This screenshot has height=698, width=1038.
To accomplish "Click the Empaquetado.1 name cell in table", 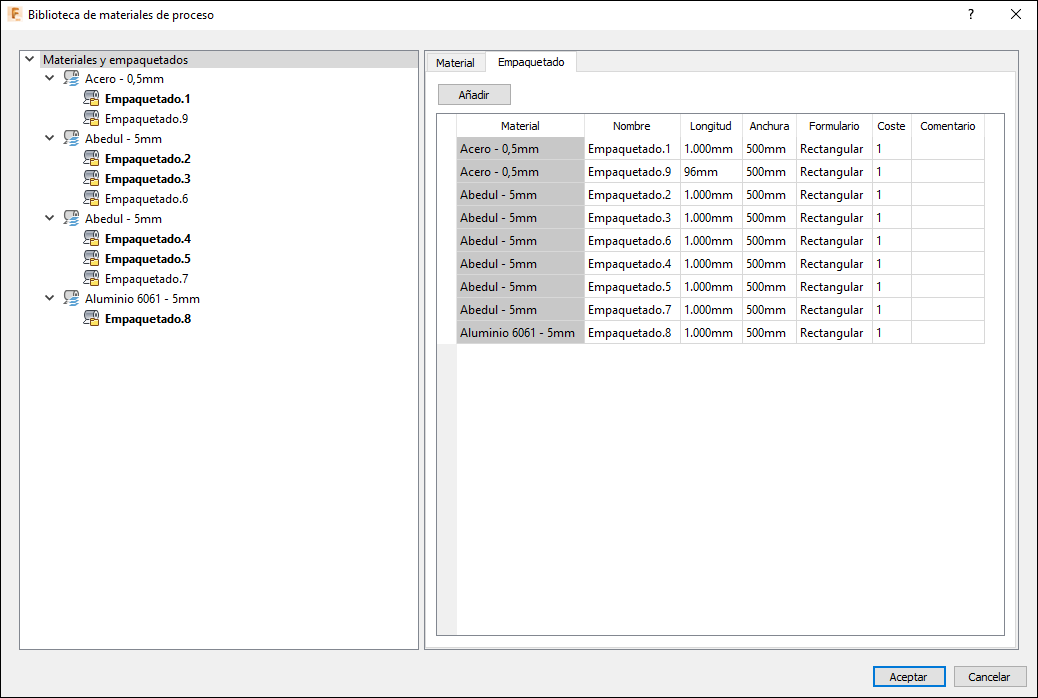I will tap(632, 149).
